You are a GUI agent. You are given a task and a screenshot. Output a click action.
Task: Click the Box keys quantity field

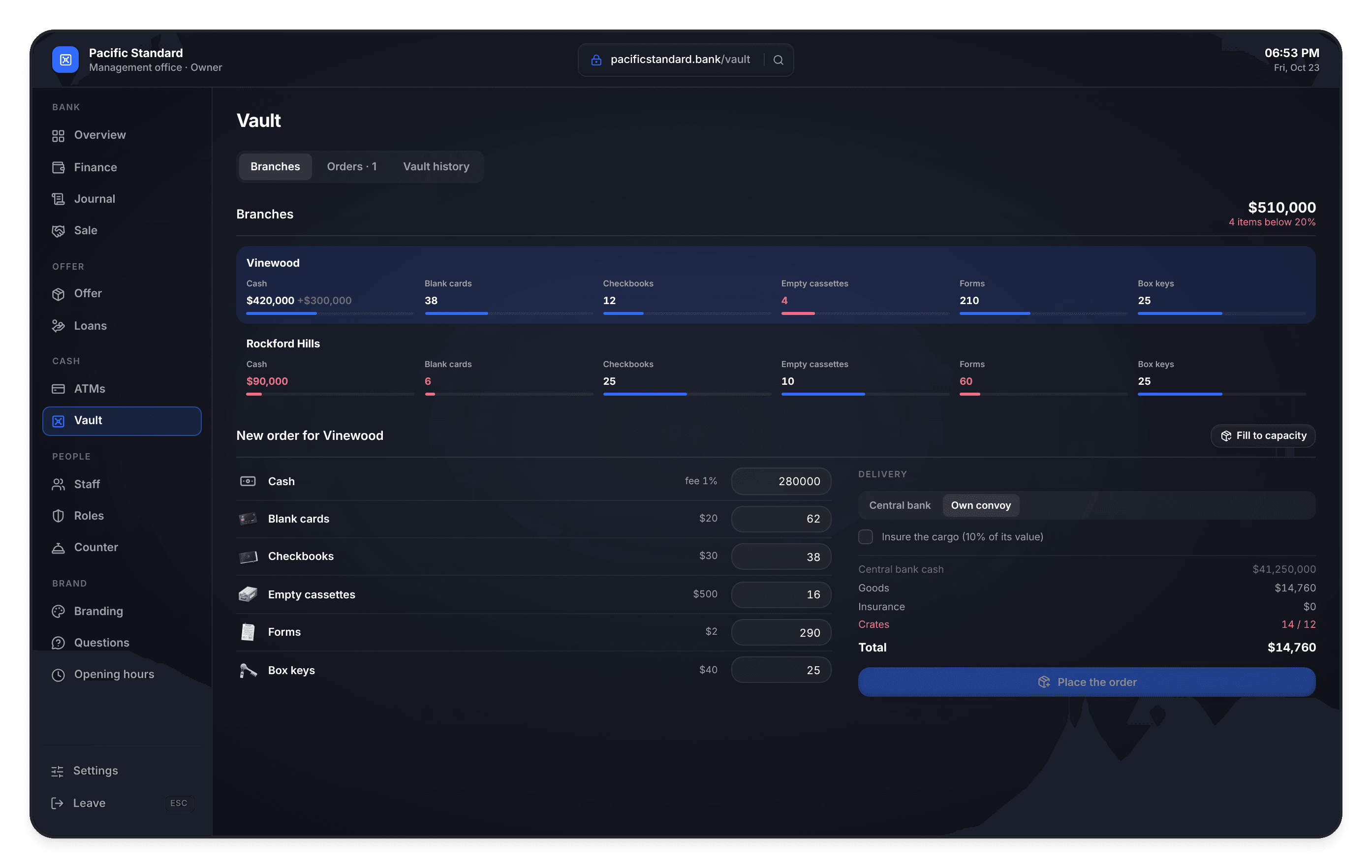coord(780,670)
